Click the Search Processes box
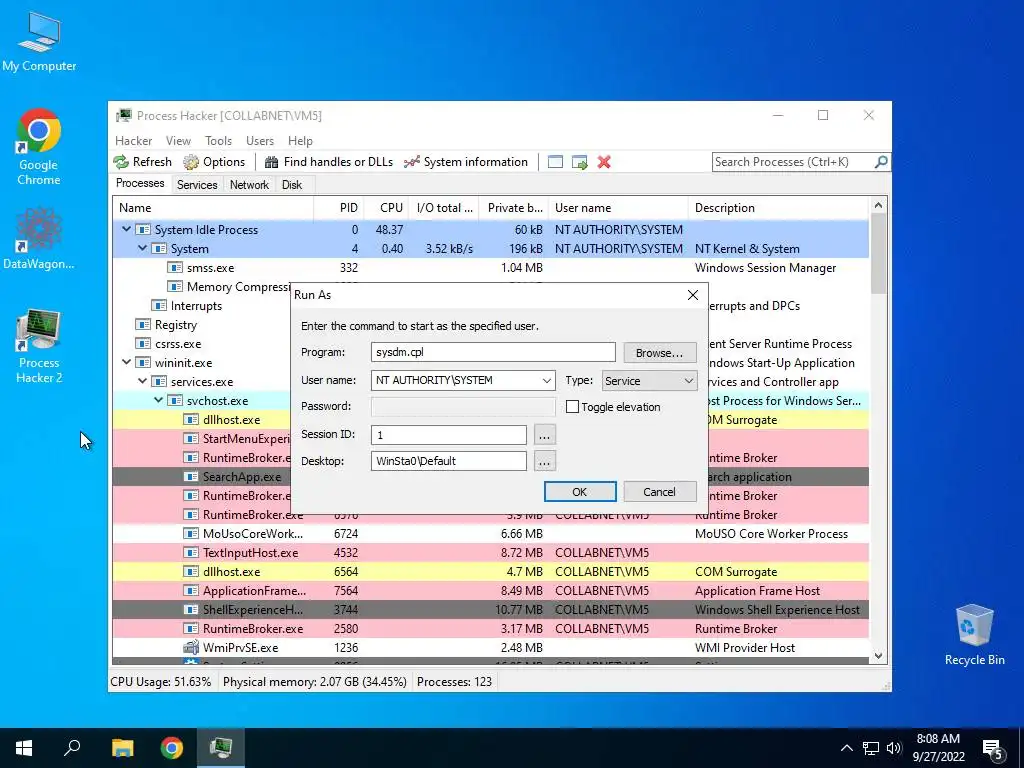This screenshot has width=1024, height=768. [x=793, y=161]
